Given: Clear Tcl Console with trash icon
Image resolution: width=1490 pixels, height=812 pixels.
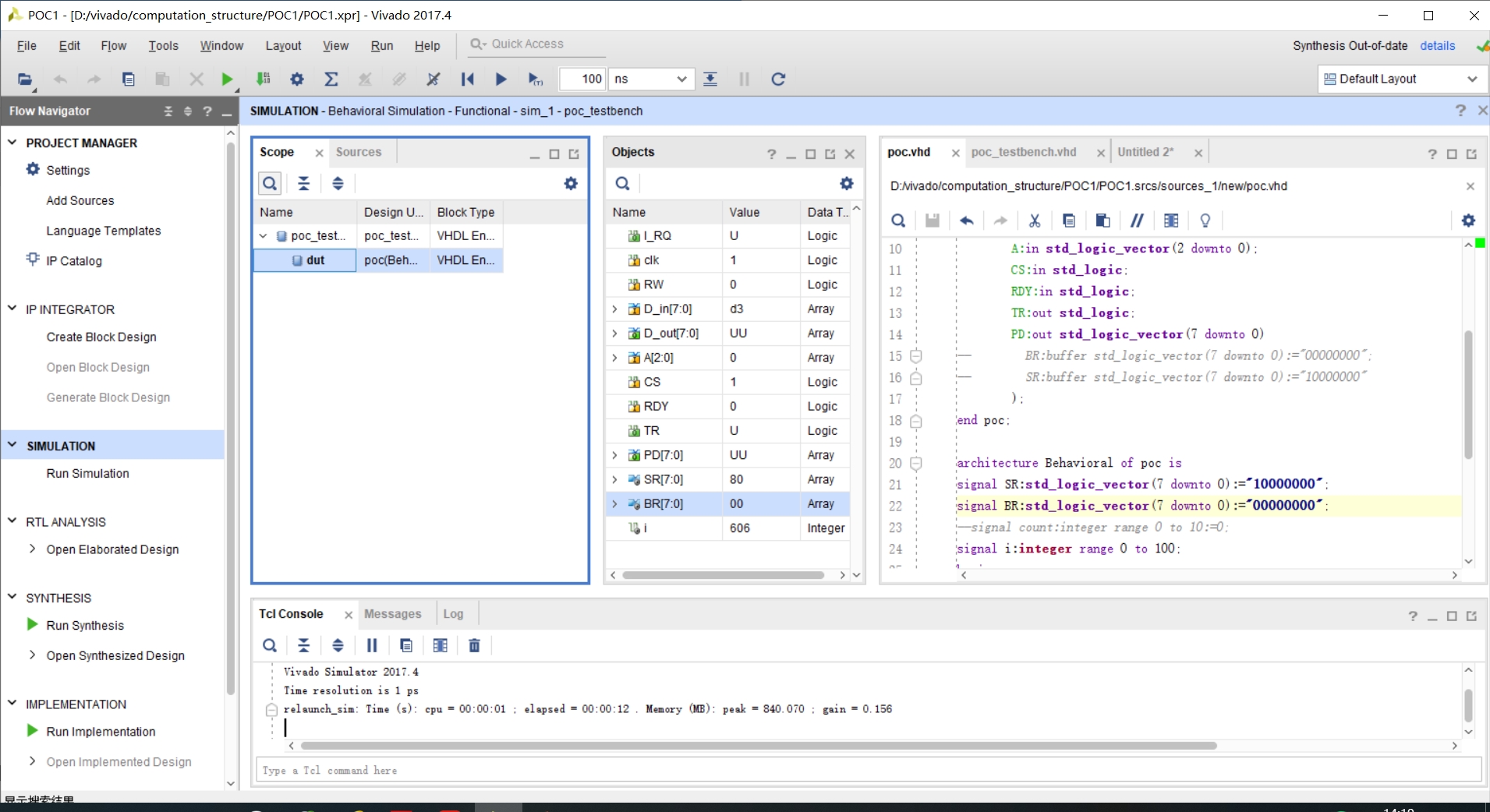Looking at the screenshot, I should (x=474, y=645).
